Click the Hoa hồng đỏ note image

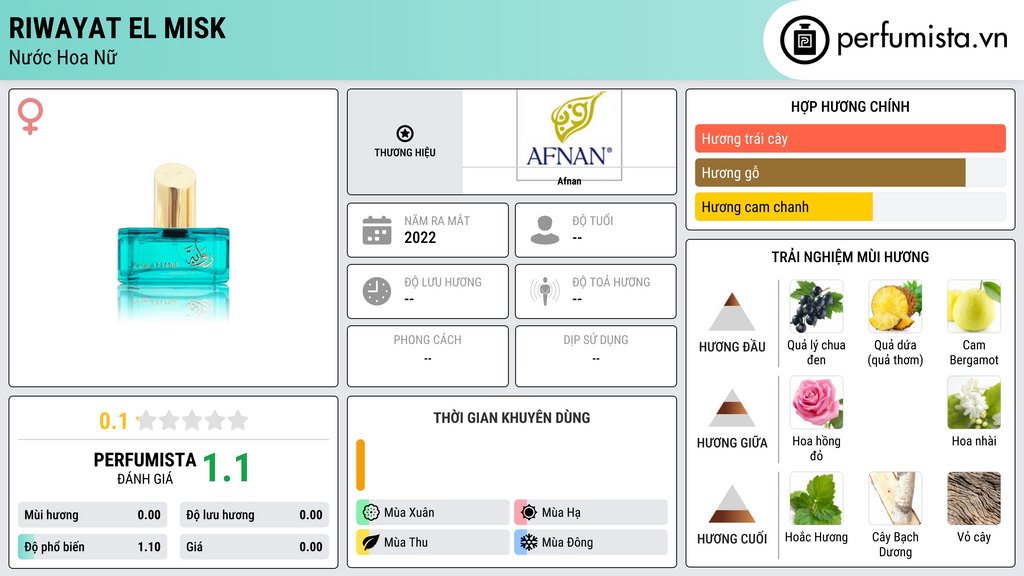pos(816,402)
